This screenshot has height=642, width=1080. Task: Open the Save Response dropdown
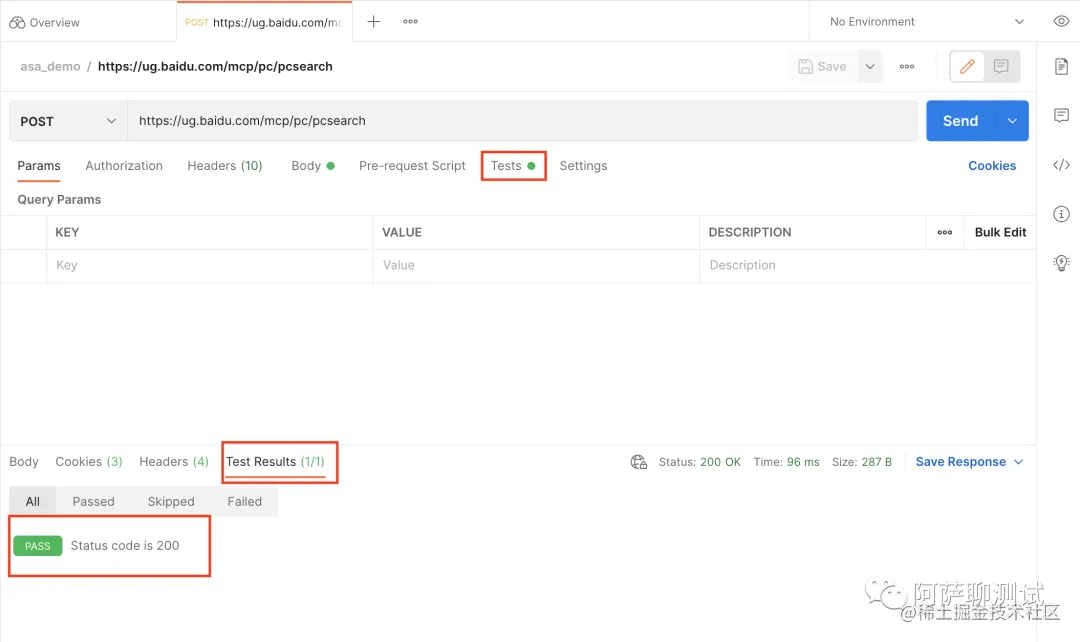[x=969, y=462]
